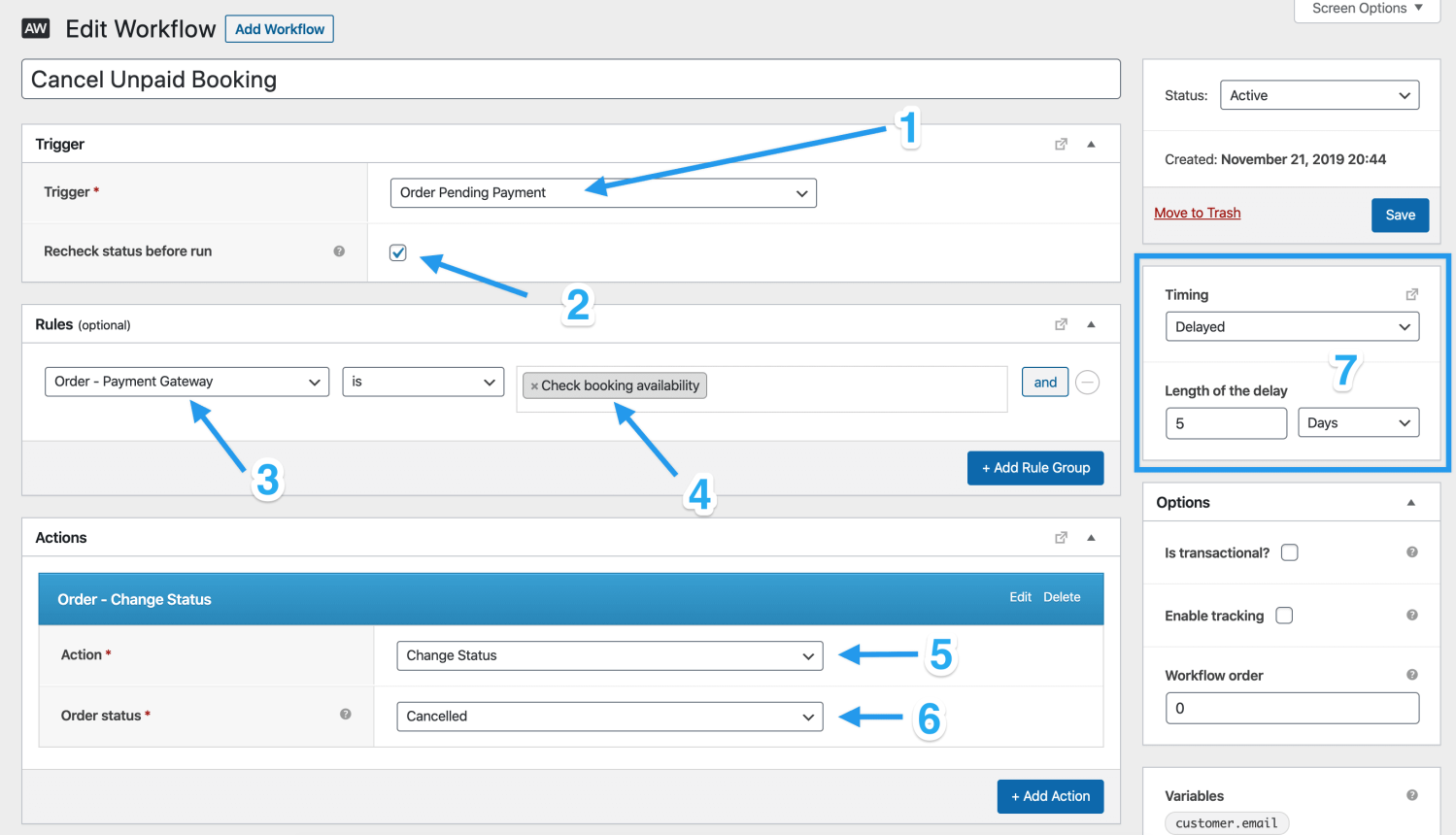1456x835 pixels.
Task: Open Rules section via its external link icon
Action: click(x=1061, y=323)
